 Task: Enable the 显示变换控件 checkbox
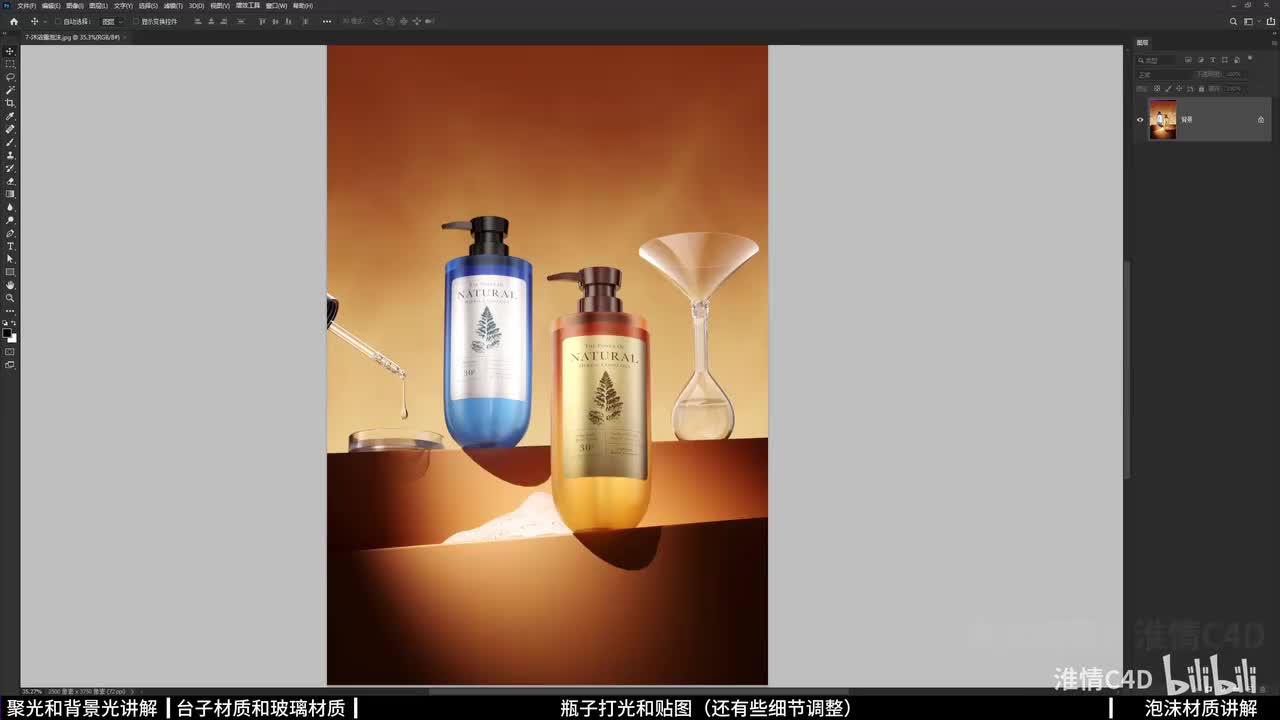136,21
